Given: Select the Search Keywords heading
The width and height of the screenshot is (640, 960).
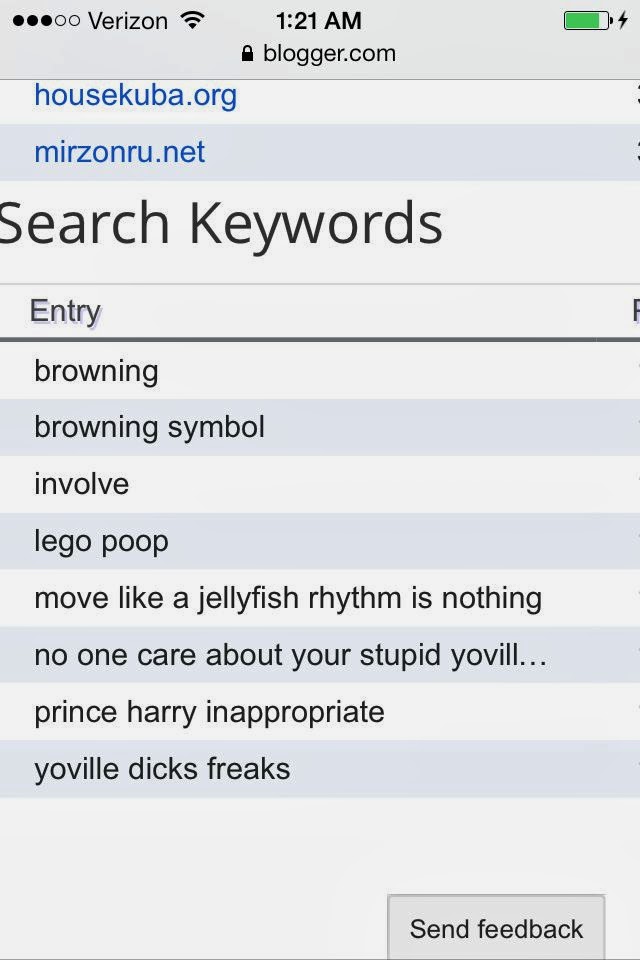Looking at the screenshot, I should coord(221,223).
